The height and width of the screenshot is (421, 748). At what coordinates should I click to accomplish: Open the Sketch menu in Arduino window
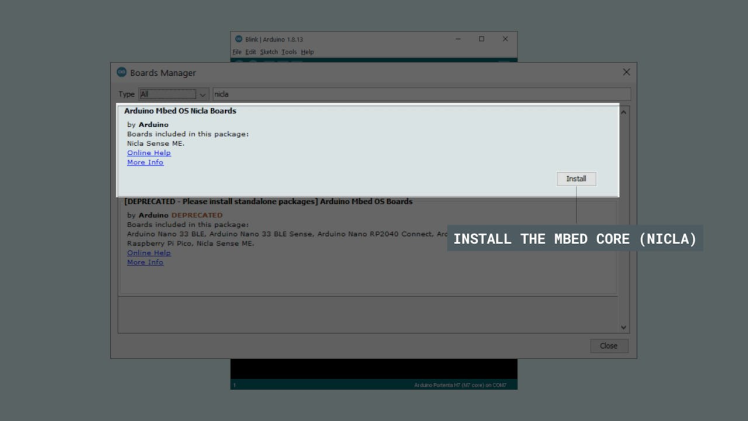[269, 52]
